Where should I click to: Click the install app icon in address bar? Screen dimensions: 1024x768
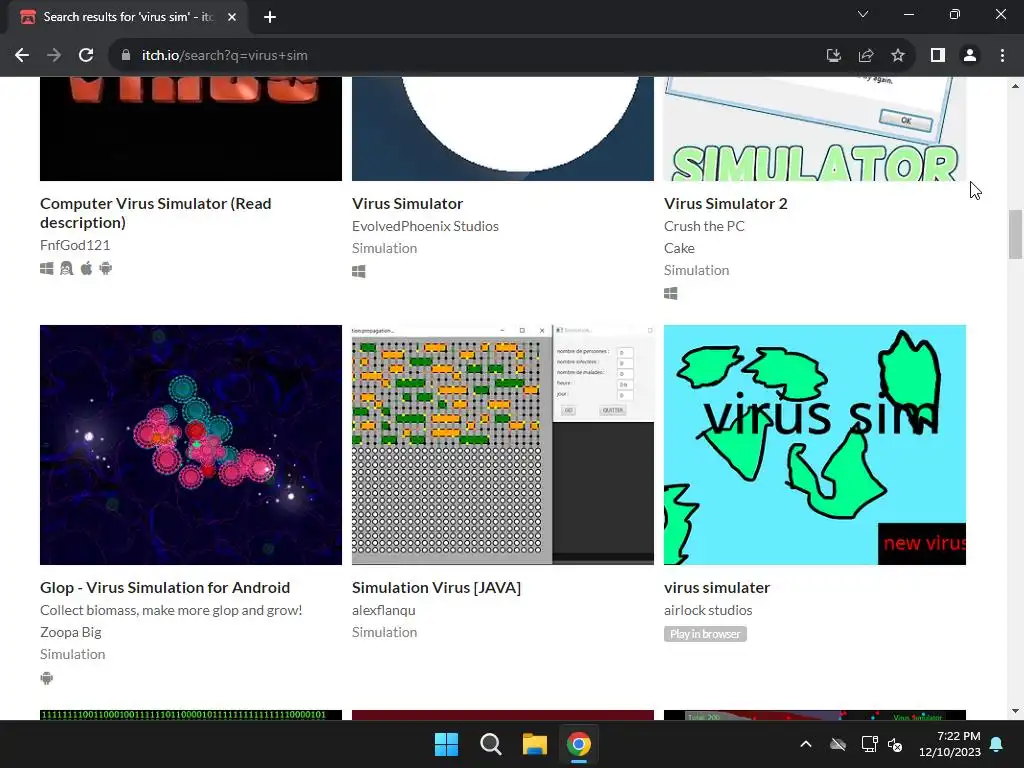834,56
